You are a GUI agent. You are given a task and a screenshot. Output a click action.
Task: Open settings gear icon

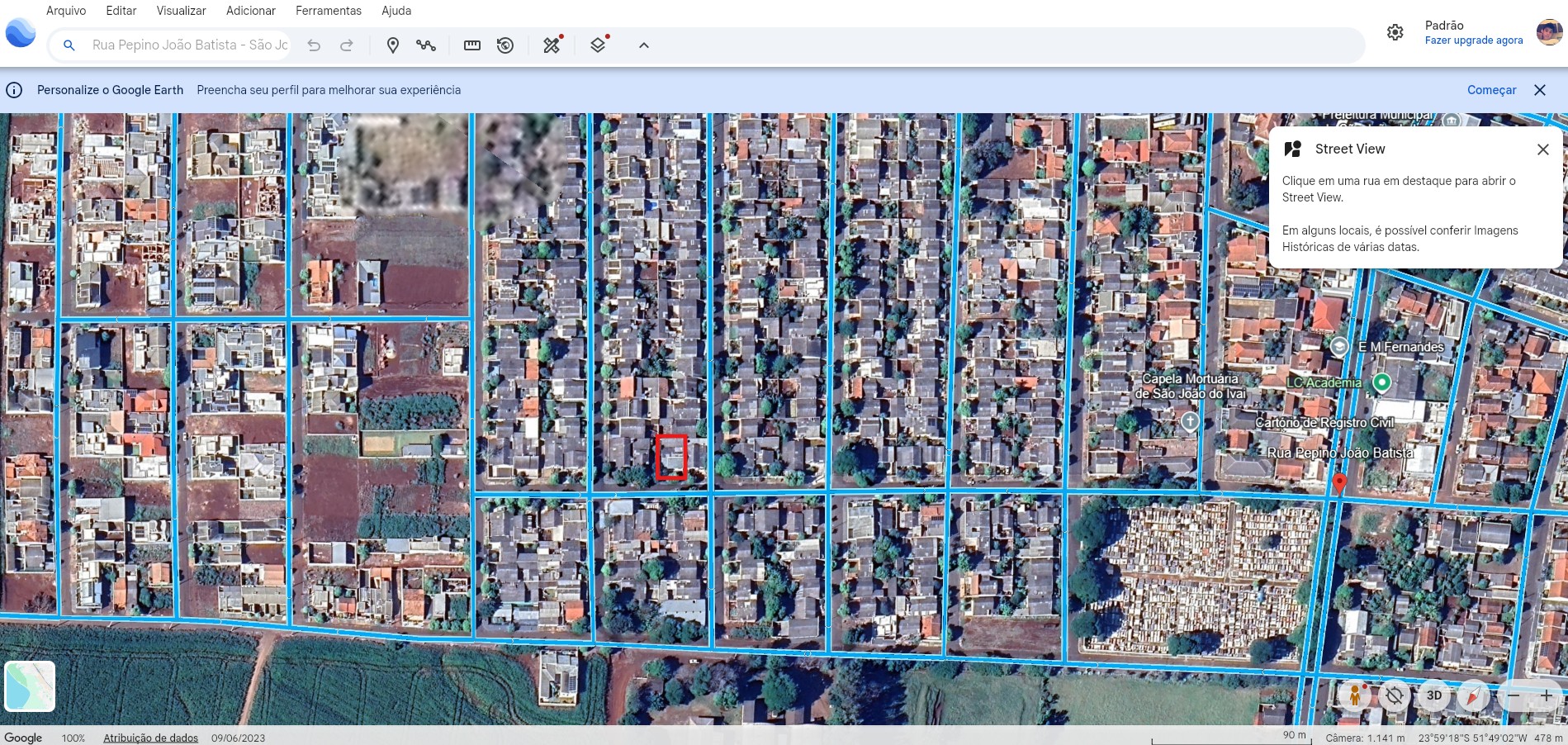click(x=1395, y=32)
